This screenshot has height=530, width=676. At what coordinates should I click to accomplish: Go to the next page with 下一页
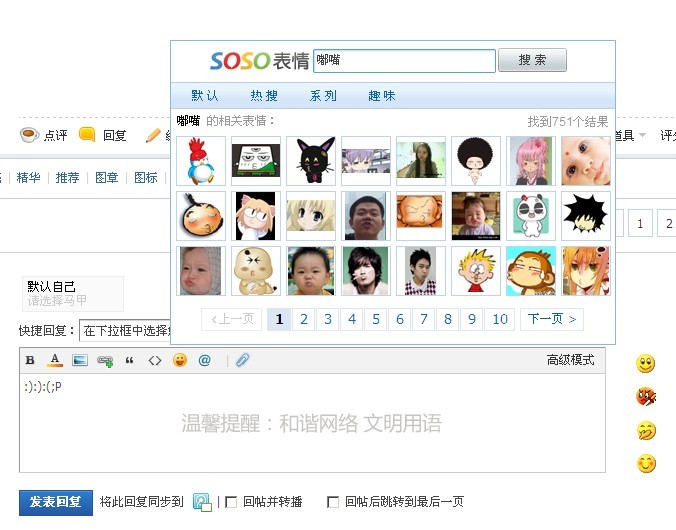tap(552, 319)
